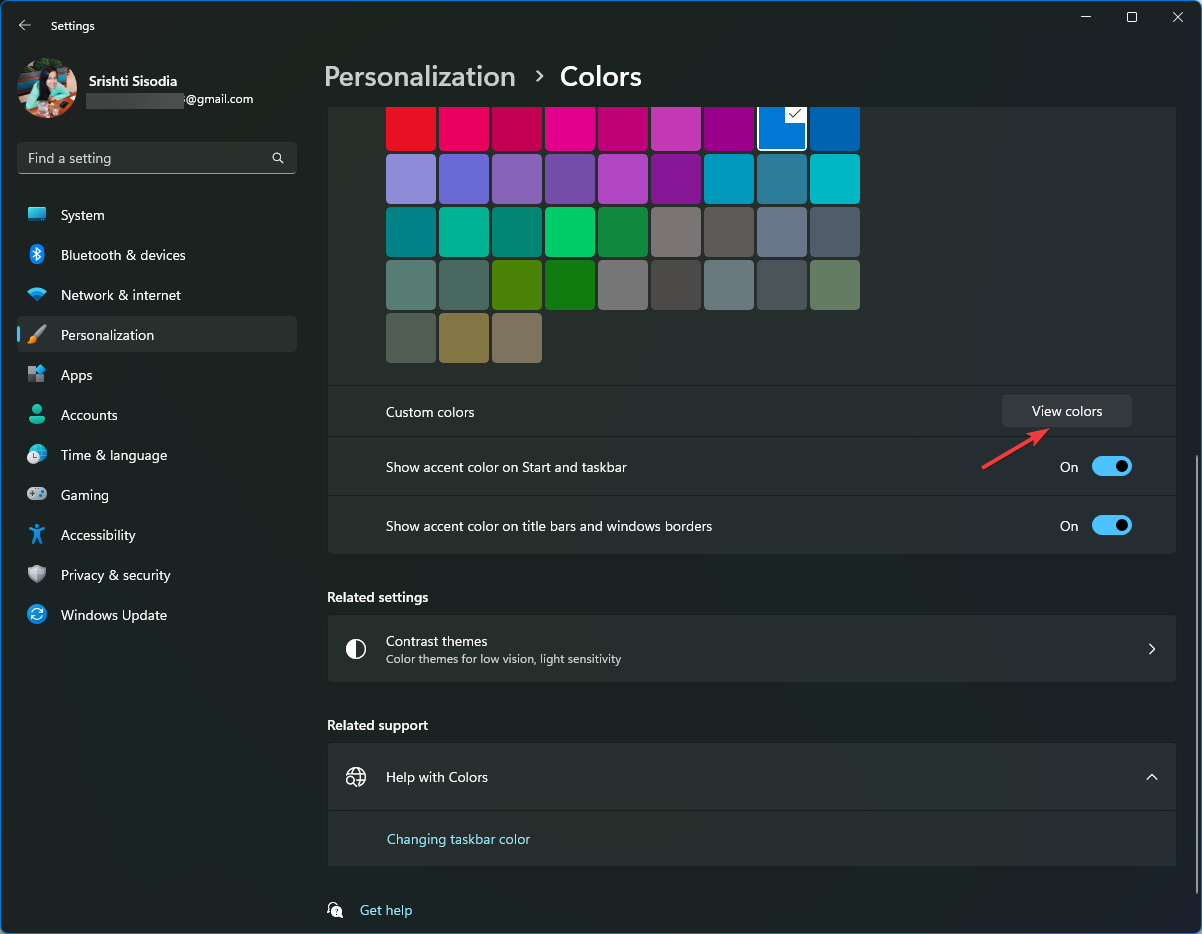
Task: Go to Bluetooth & devices
Action: 157,255
